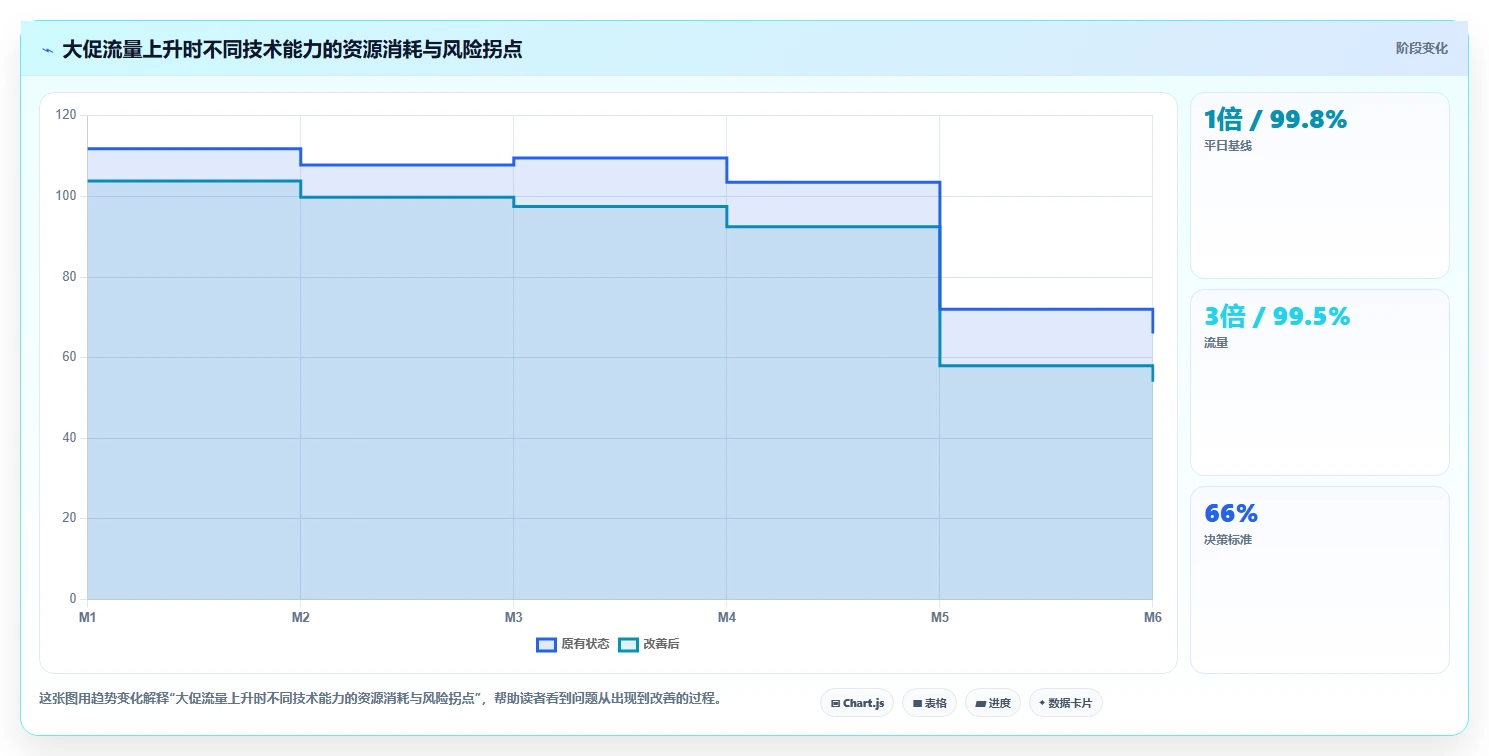Click the icon in the 表格 tag
Screen dimensions: 1489x756
point(917,704)
